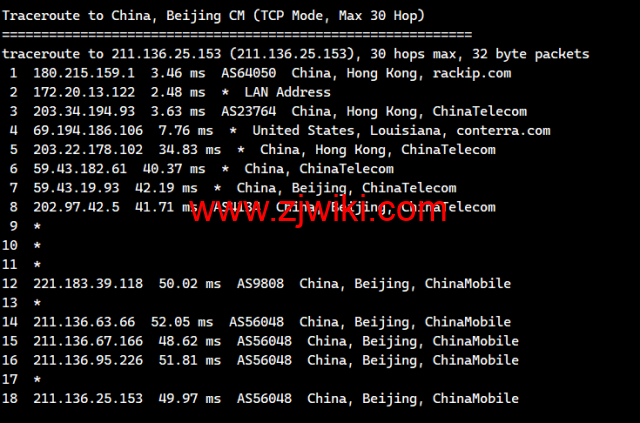Select IP address 180.215.159.1 in hop 1
Image resolution: width=640 pixels, height=423 pixels.
coord(84,73)
